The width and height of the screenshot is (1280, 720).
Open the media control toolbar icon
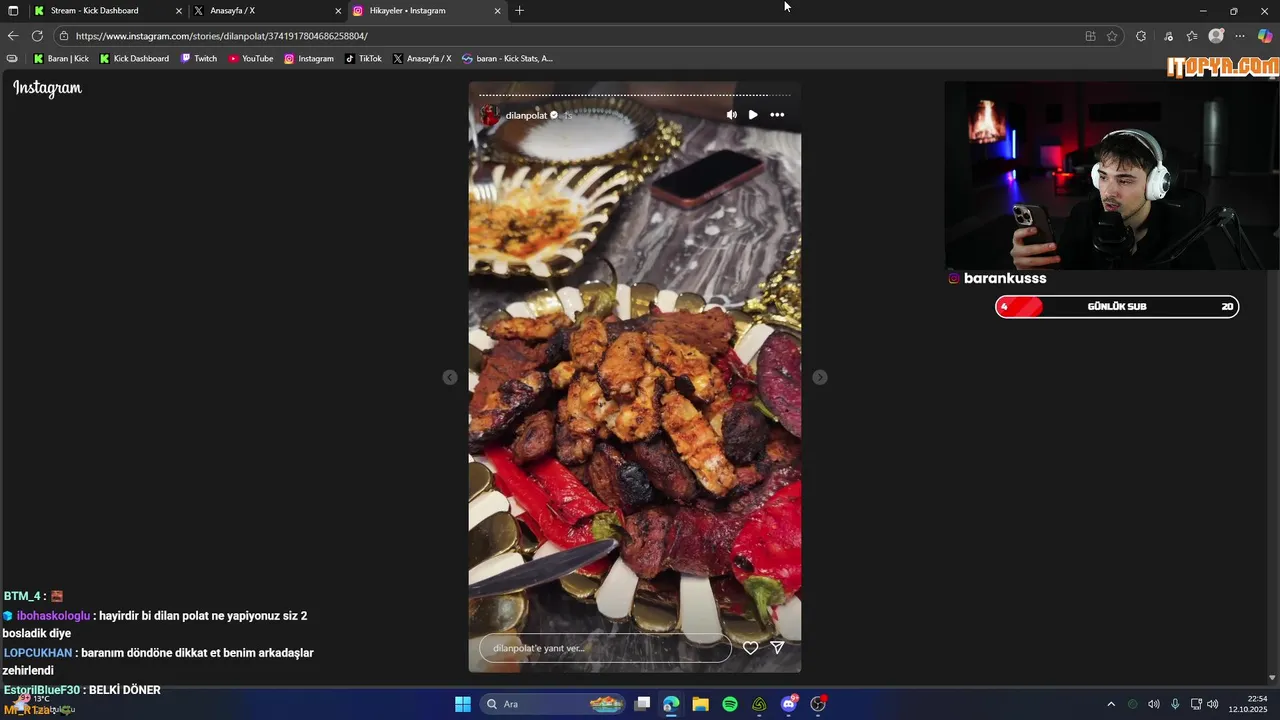tap(1168, 36)
